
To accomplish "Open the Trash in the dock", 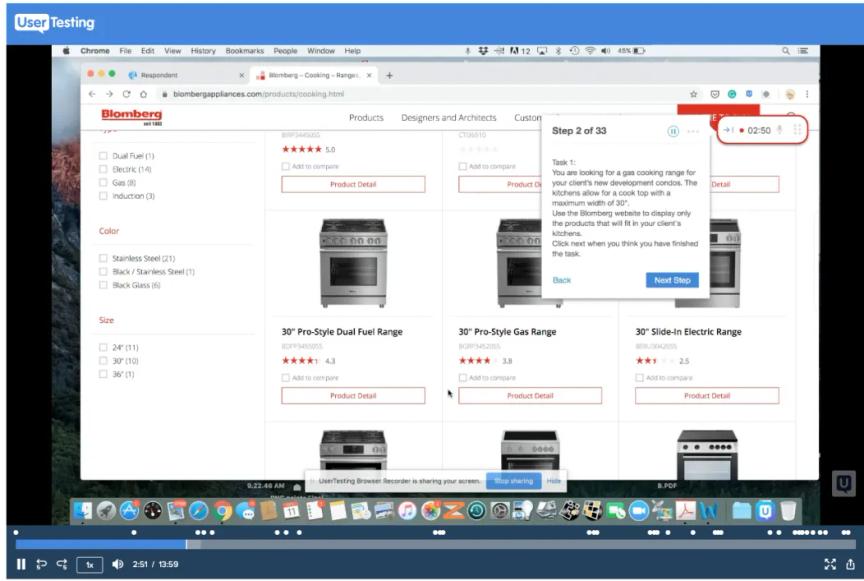I will [x=789, y=511].
